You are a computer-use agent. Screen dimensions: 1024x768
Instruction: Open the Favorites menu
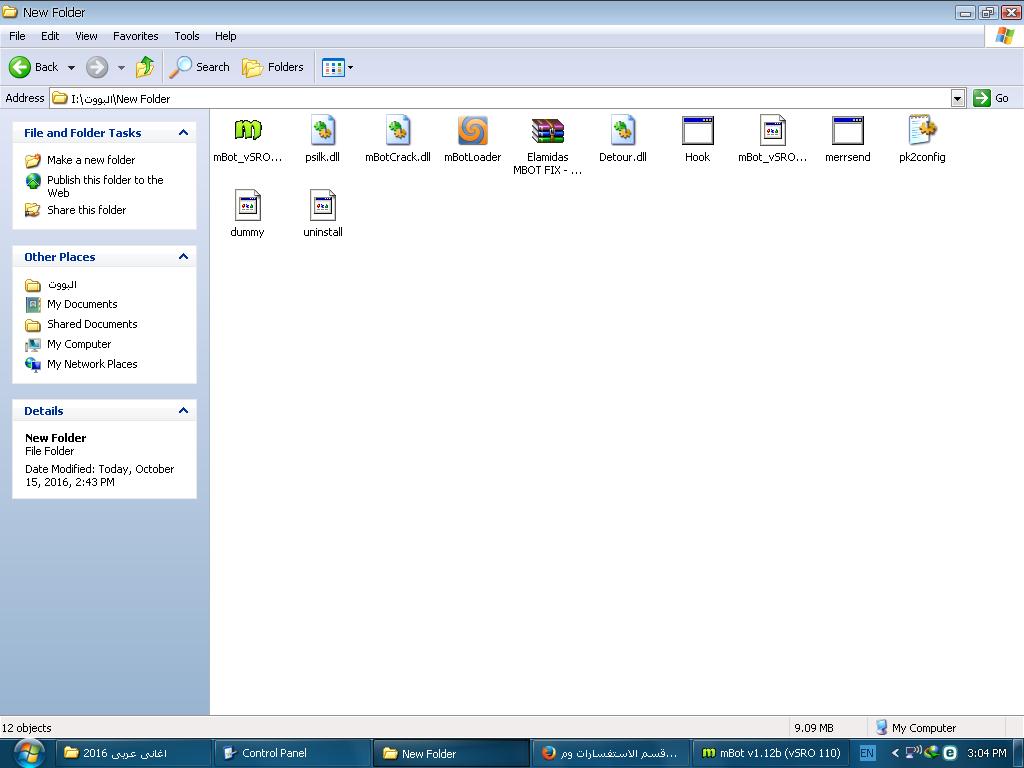135,36
